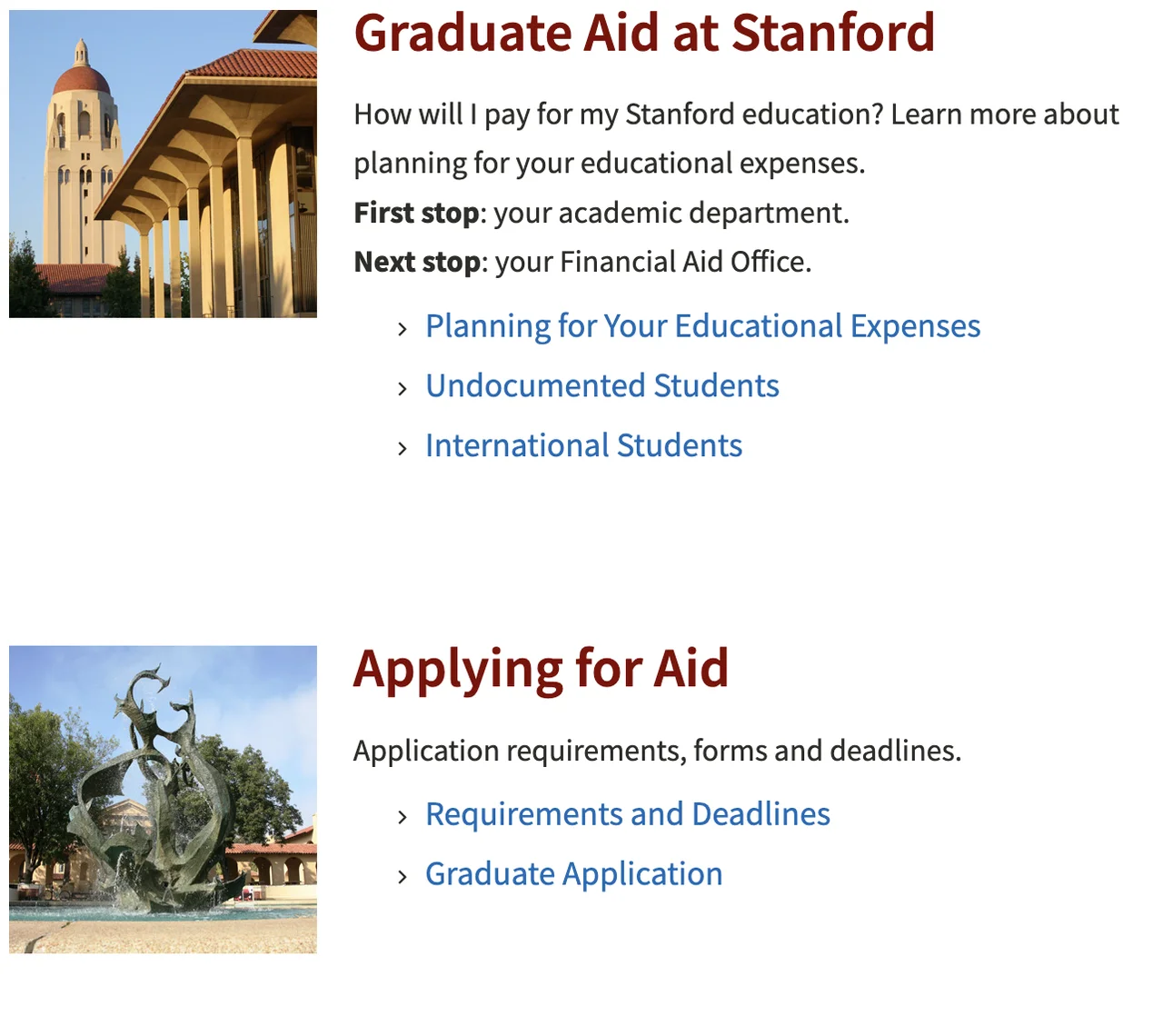
Task: Go to the International Students page
Action: click(x=583, y=446)
